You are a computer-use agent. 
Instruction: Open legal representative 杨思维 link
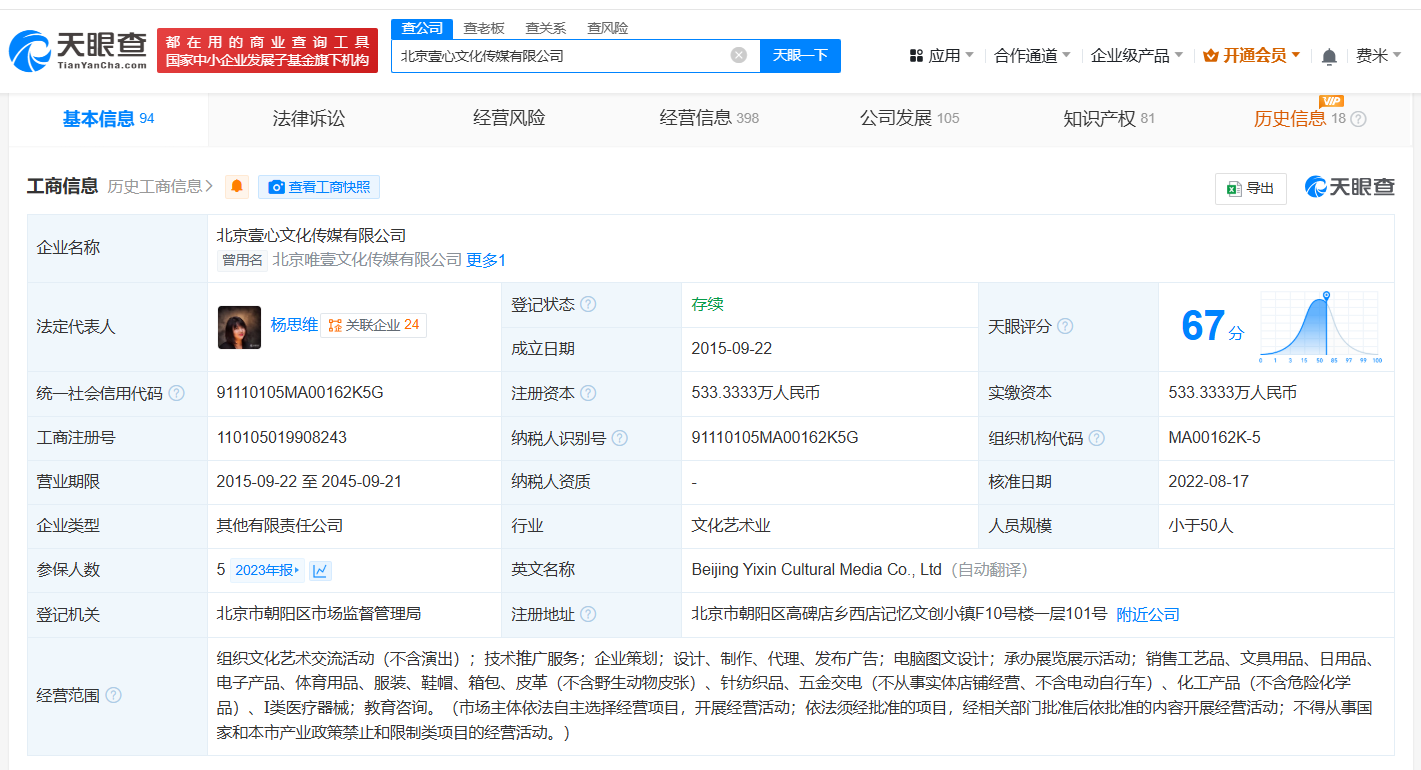coord(294,325)
